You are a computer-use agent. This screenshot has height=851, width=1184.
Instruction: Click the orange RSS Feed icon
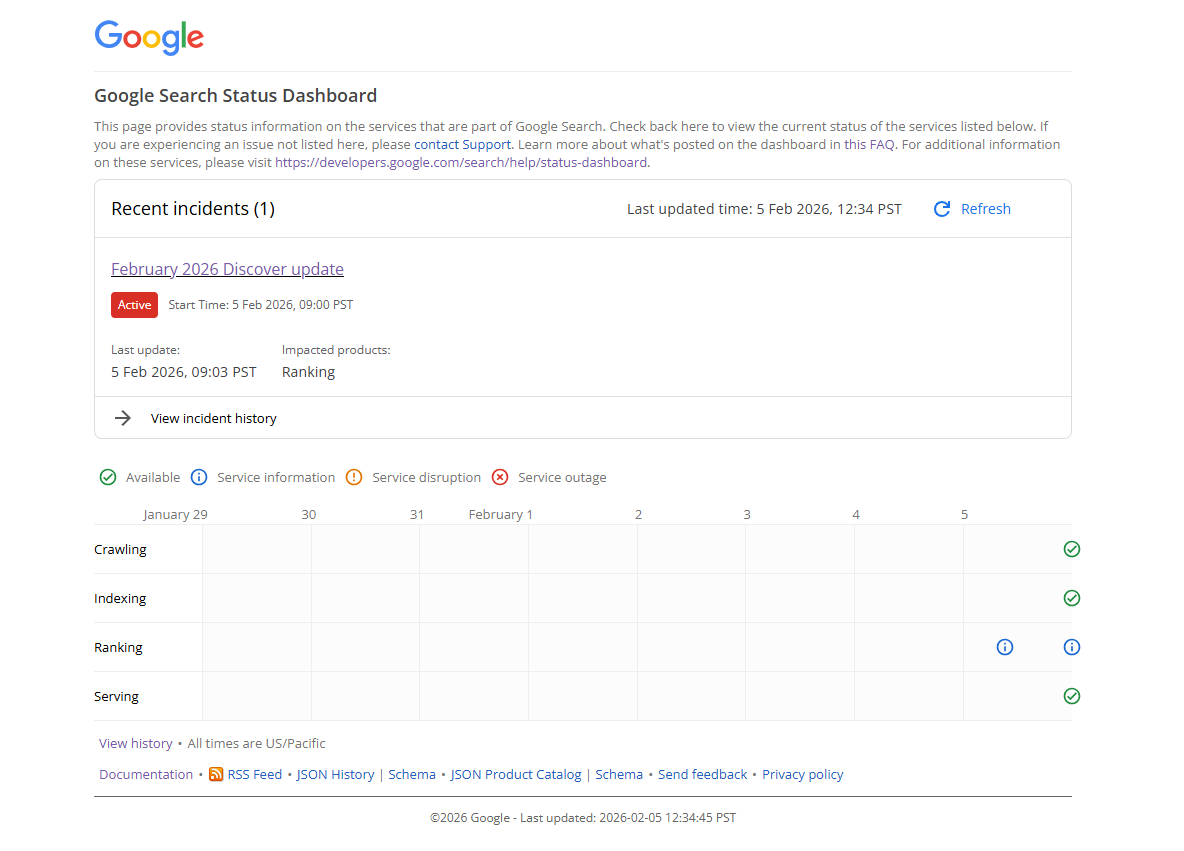click(216, 774)
